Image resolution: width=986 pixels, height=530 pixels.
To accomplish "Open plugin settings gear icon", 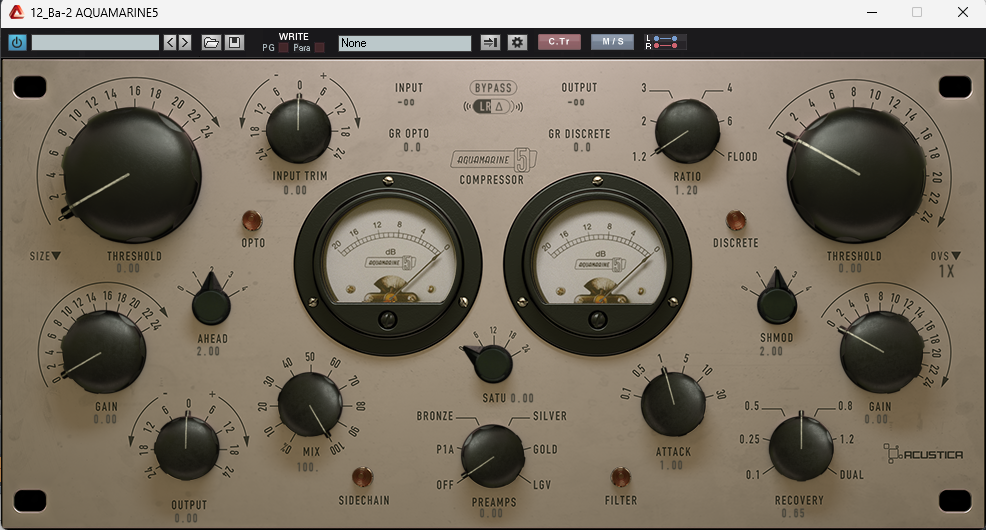I will [x=517, y=43].
